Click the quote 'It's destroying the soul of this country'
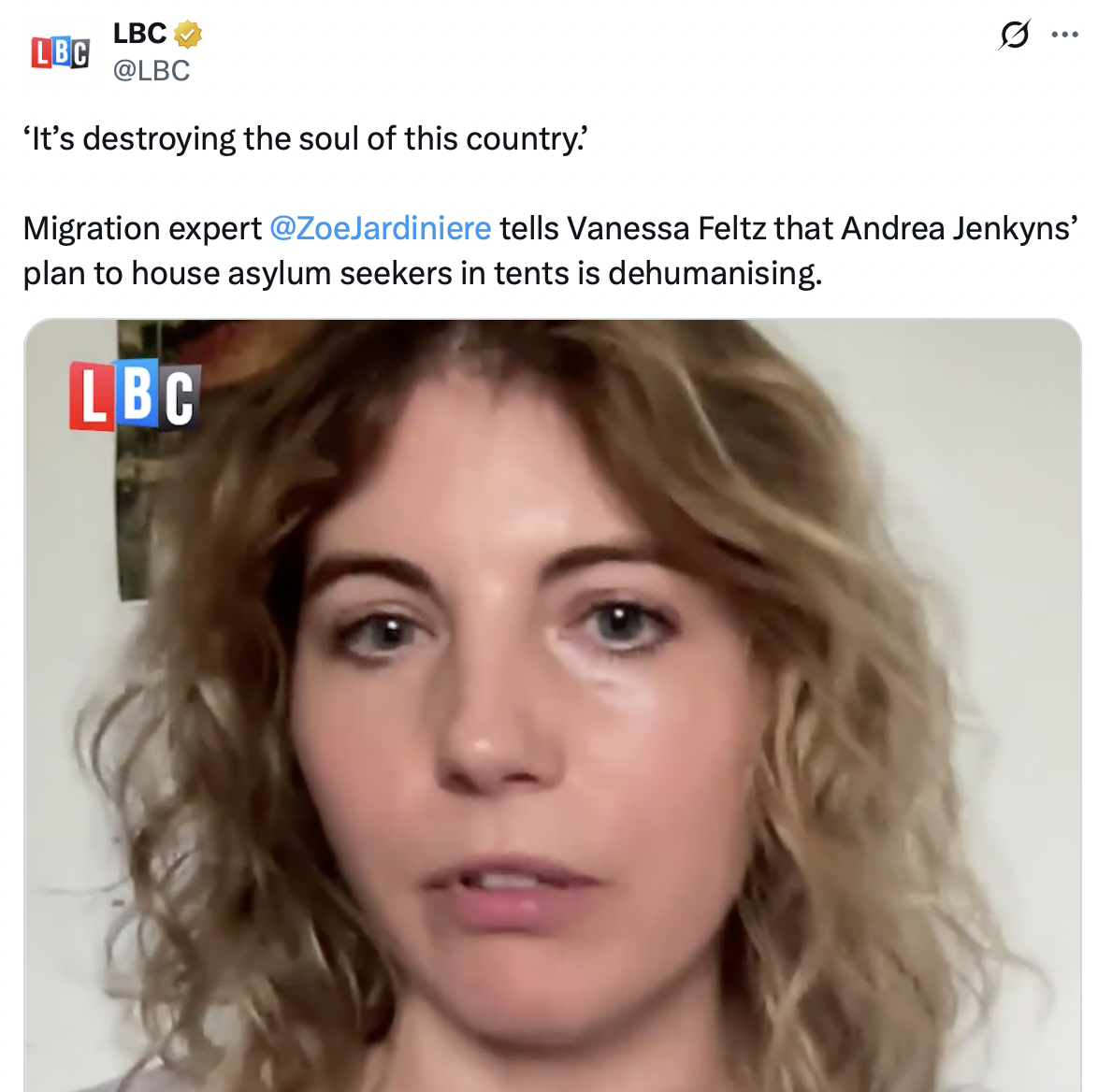 click(306, 138)
